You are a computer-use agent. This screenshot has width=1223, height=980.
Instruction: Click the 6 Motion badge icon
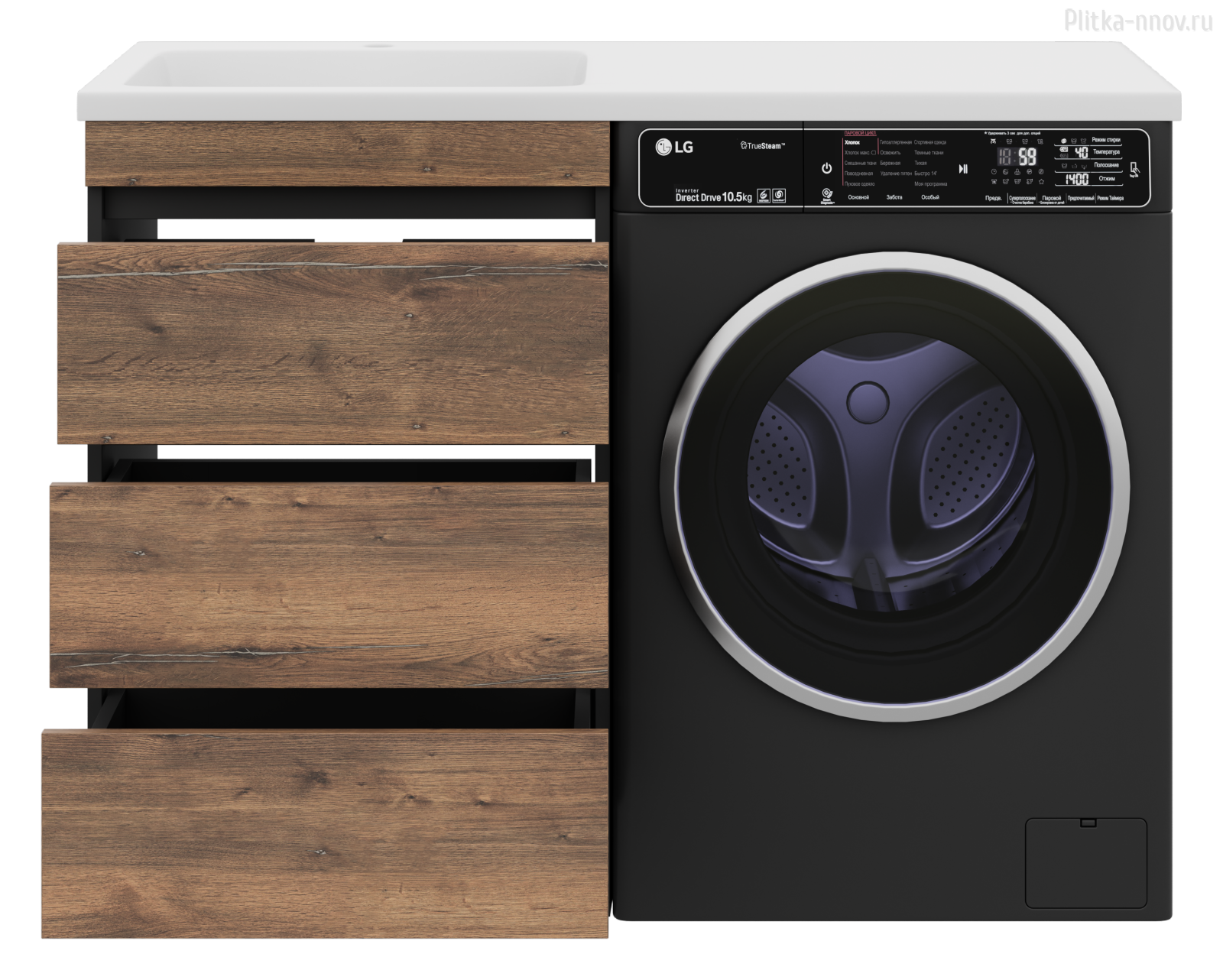click(x=762, y=195)
